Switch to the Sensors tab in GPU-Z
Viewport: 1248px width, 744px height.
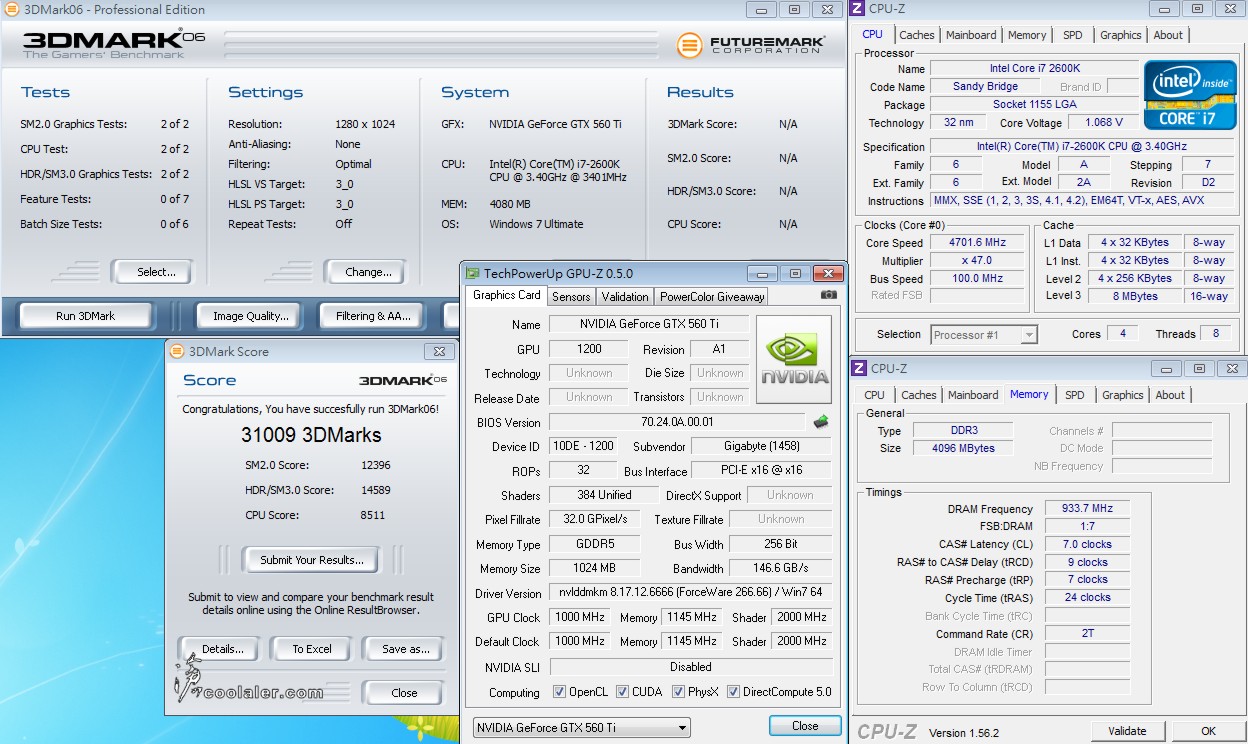click(x=571, y=296)
